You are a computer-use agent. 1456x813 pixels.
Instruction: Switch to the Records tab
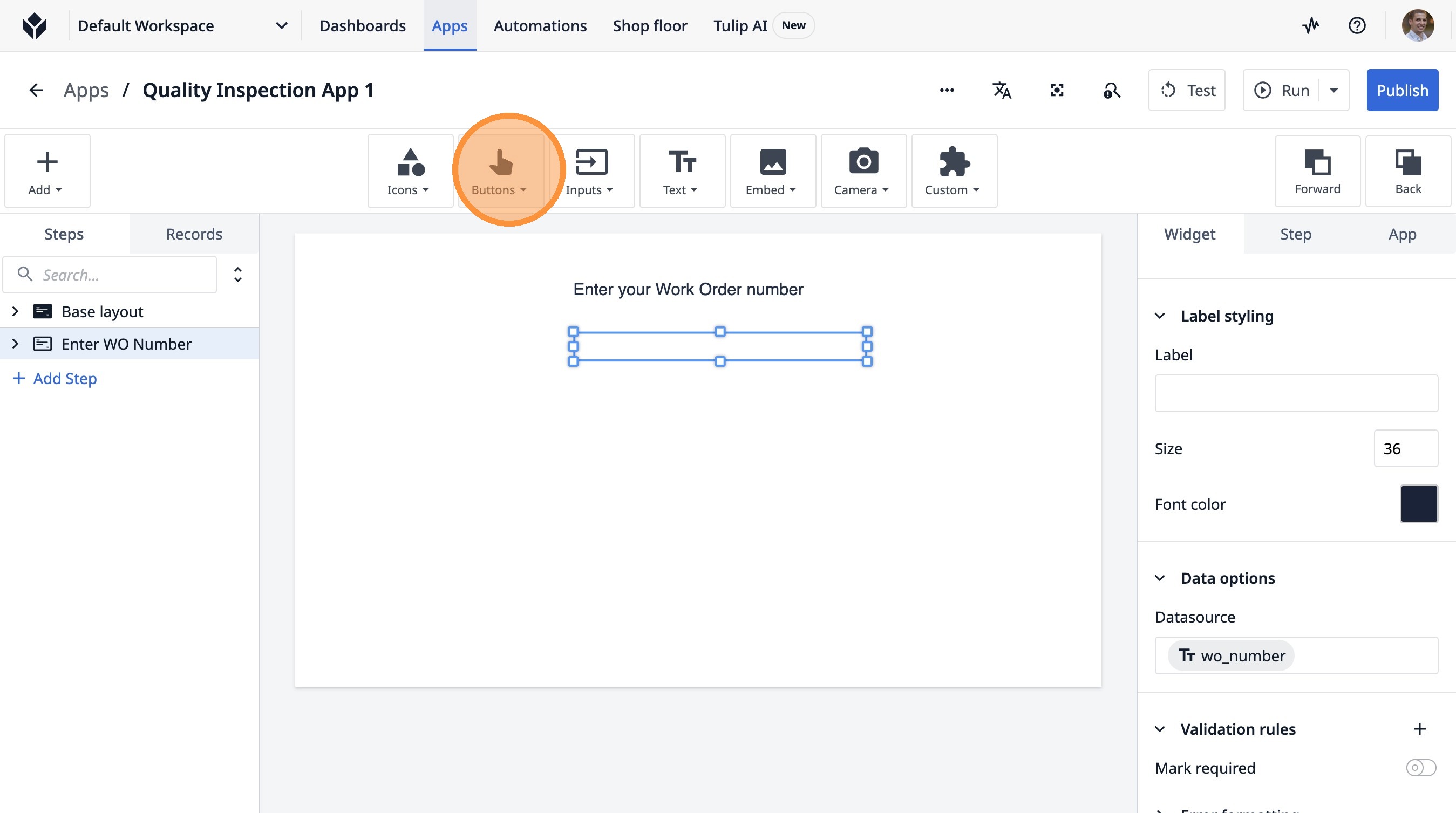click(x=194, y=234)
